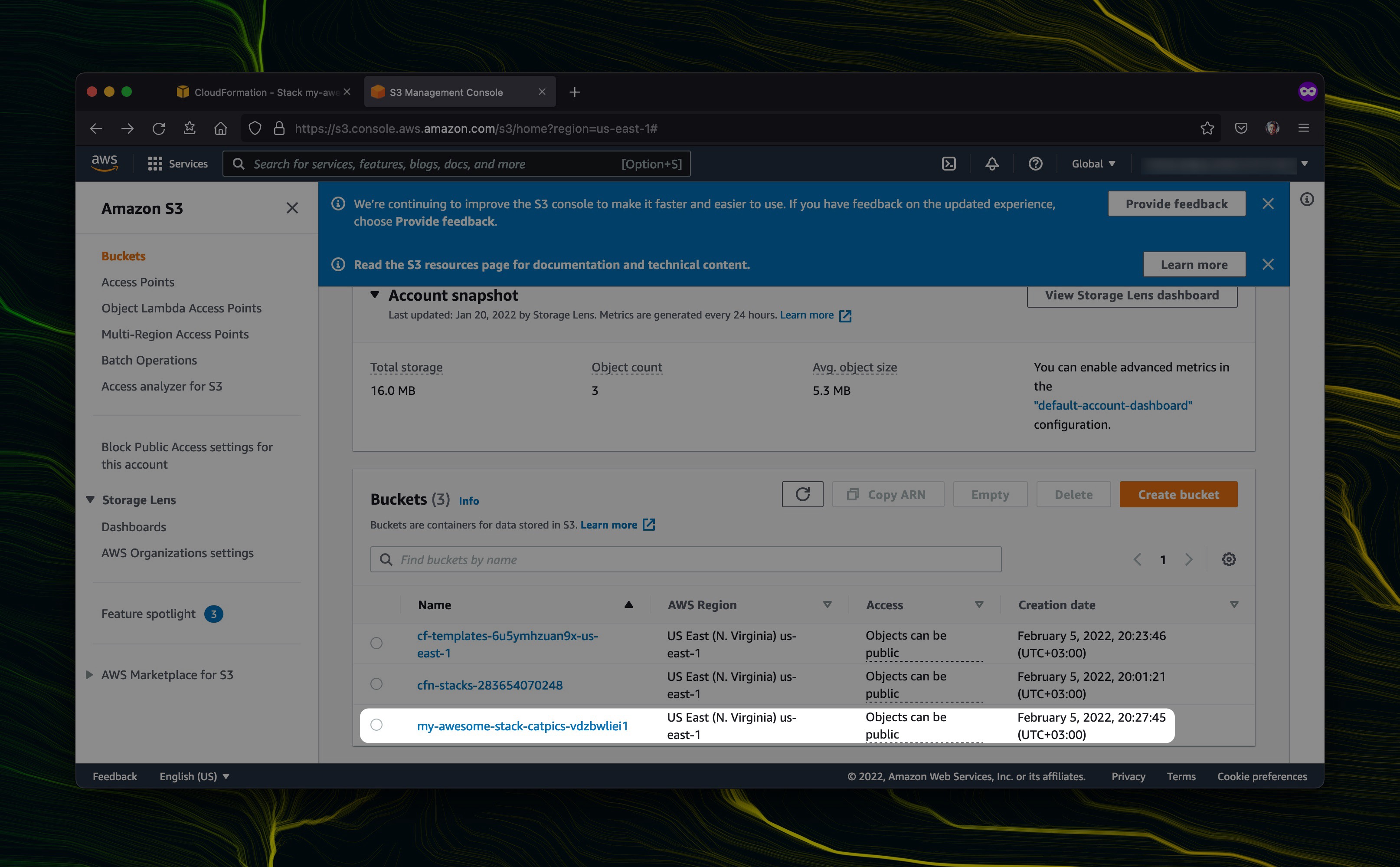Image resolution: width=1400 pixels, height=867 pixels.
Task: Open the Services grid menu
Action: click(178, 164)
